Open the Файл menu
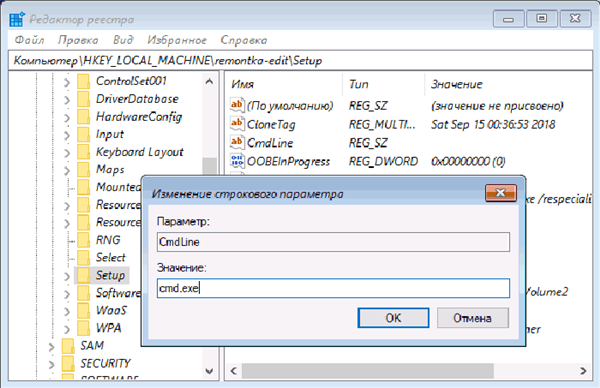 (x=29, y=40)
